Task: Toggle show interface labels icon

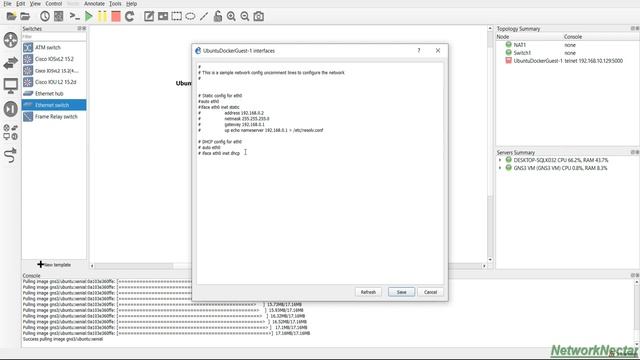Action: pyautogui.click(x=59, y=16)
